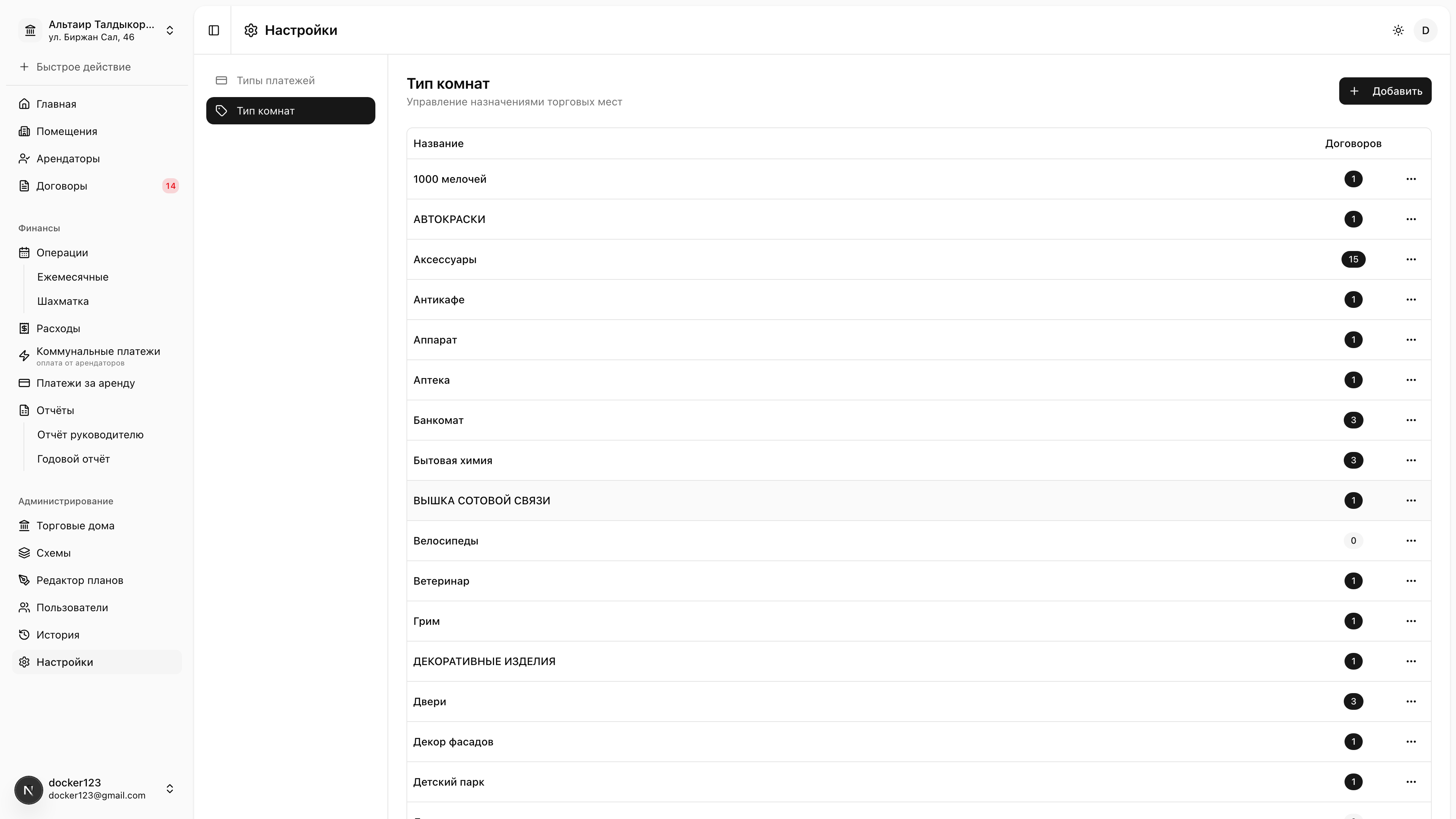Expand the docker123 account menu
Viewport: 1456px width, 819px height.
coord(97,789)
